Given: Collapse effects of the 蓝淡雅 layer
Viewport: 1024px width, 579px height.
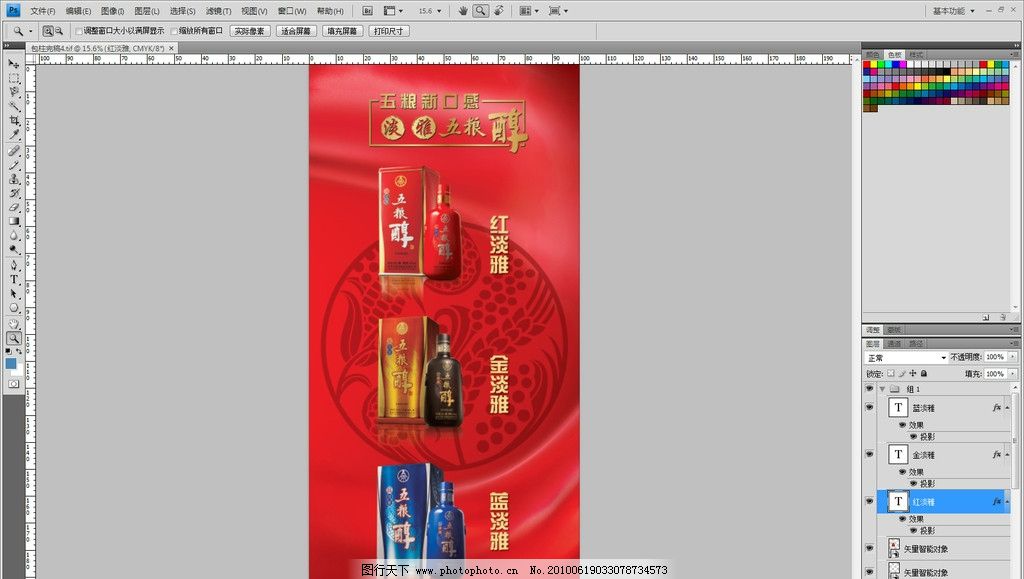Looking at the screenshot, I should click(1007, 408).
